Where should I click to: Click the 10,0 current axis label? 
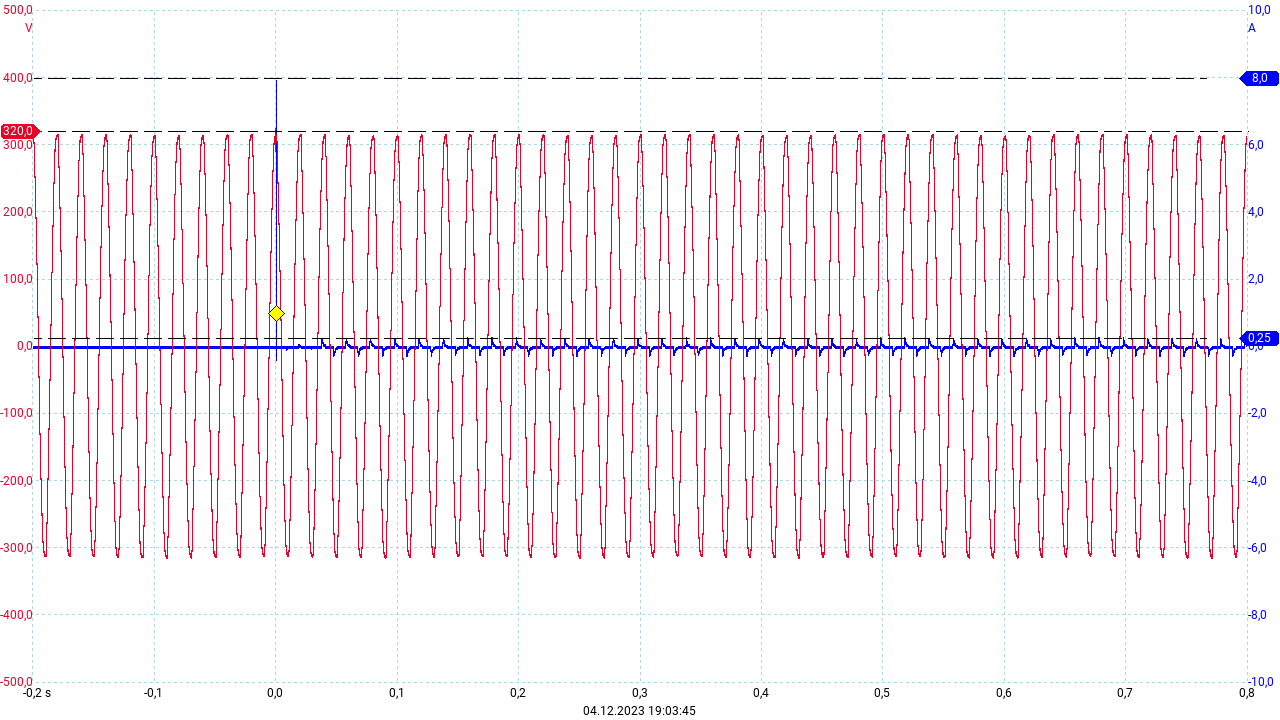point(1259,10)
